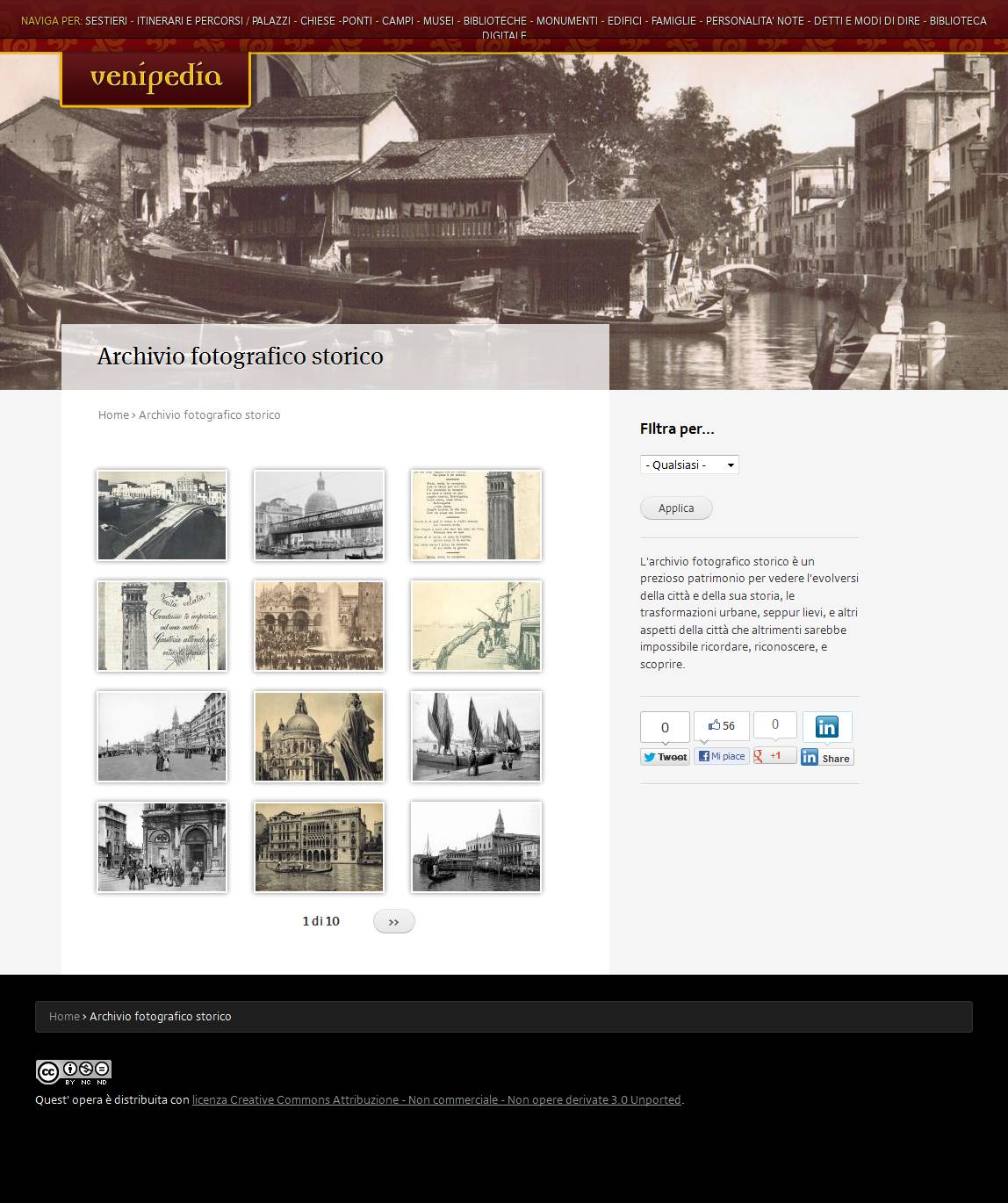
Task: Open CHIESE in the top navigation
Action: coord(318,20)
